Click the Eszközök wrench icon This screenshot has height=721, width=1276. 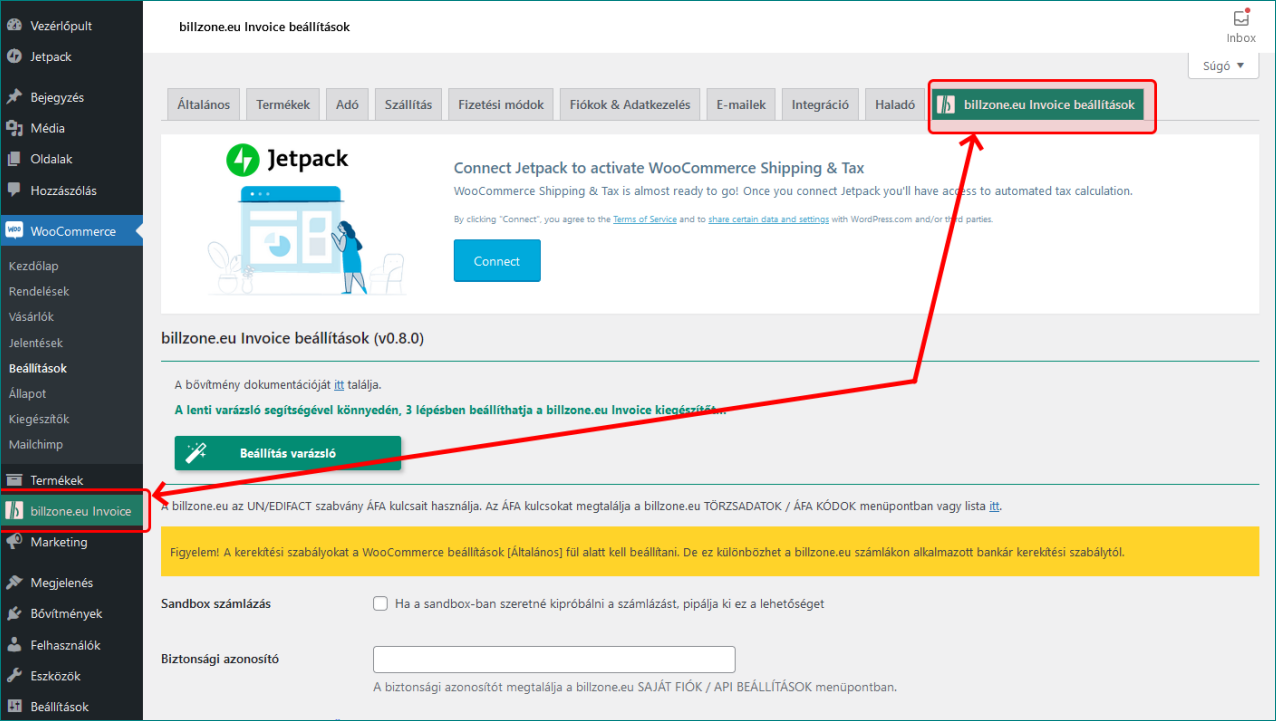point(14,676)
